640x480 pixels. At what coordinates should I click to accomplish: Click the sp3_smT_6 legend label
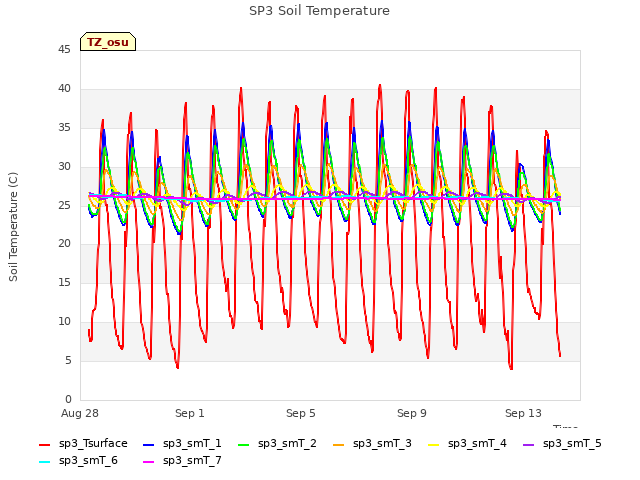coord(88,460)
